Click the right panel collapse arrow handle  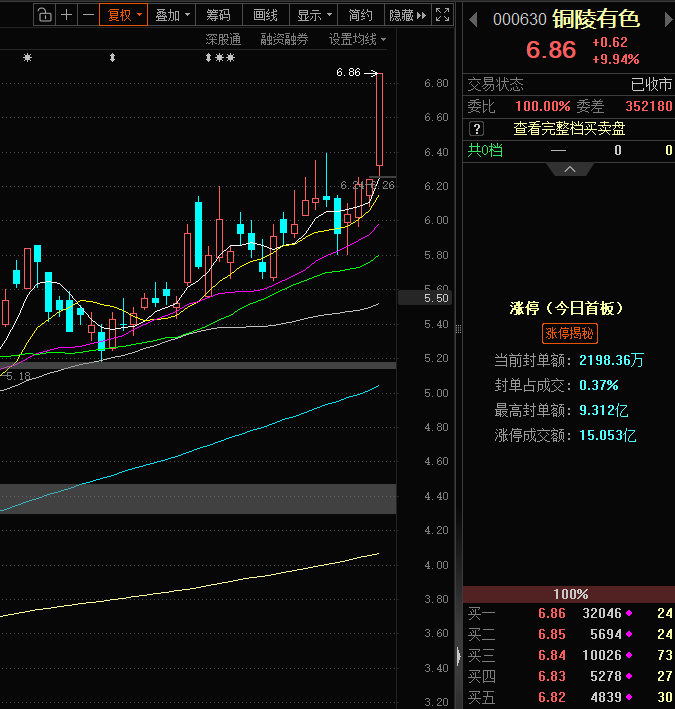tap(460, 656)
